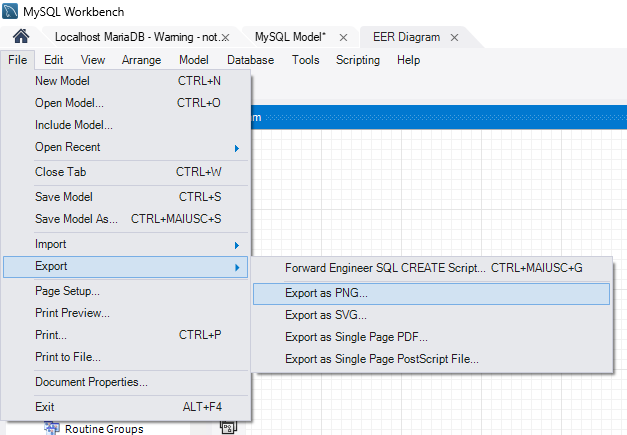Expand the Import submenu
Image resolution: width=627 pixels, height=435 pixels.
[126, 244]
